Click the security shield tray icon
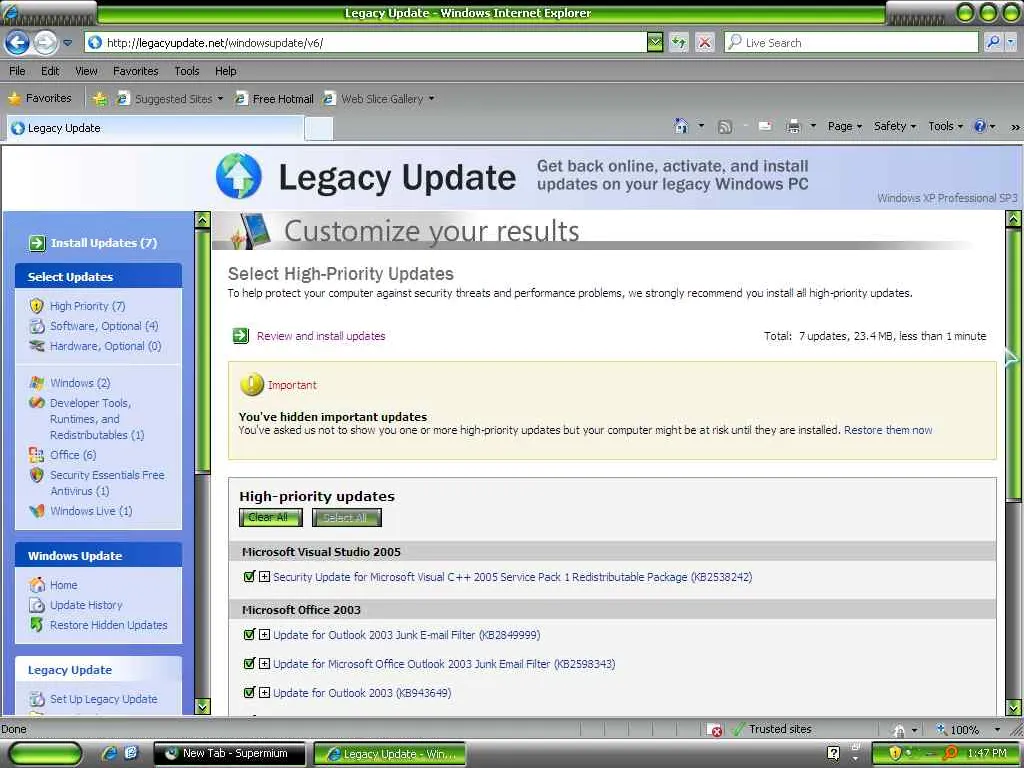 point(895,753)
